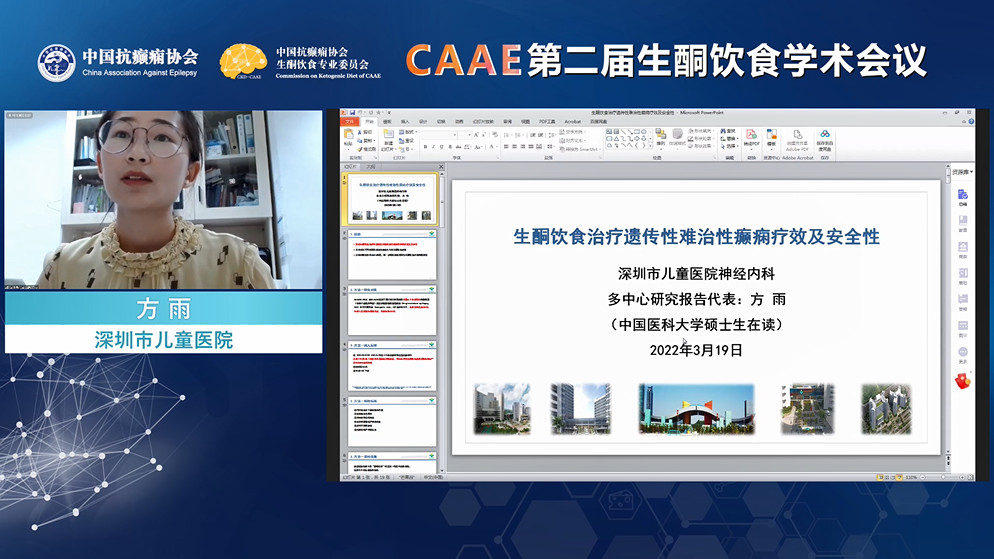Click the Clear Formatting icon
This screenshot has width=994, height=559.
pyautogui.click(x=495, y=134)
